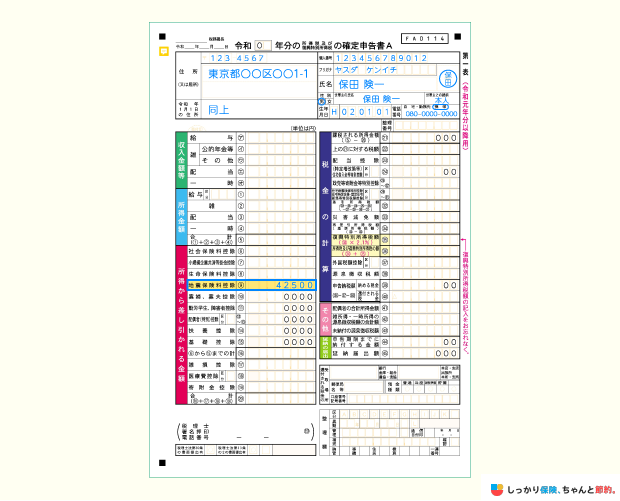Screen dimensions: 620x501
Task: Click the 整理番号 field above tax section
Action: (x=427, y=126)
